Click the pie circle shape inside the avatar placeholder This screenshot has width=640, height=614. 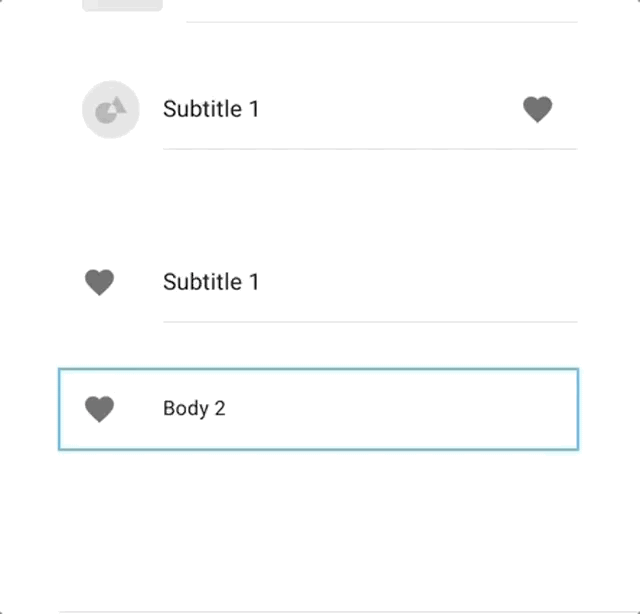pyautogui.click(x=106, y=113)
